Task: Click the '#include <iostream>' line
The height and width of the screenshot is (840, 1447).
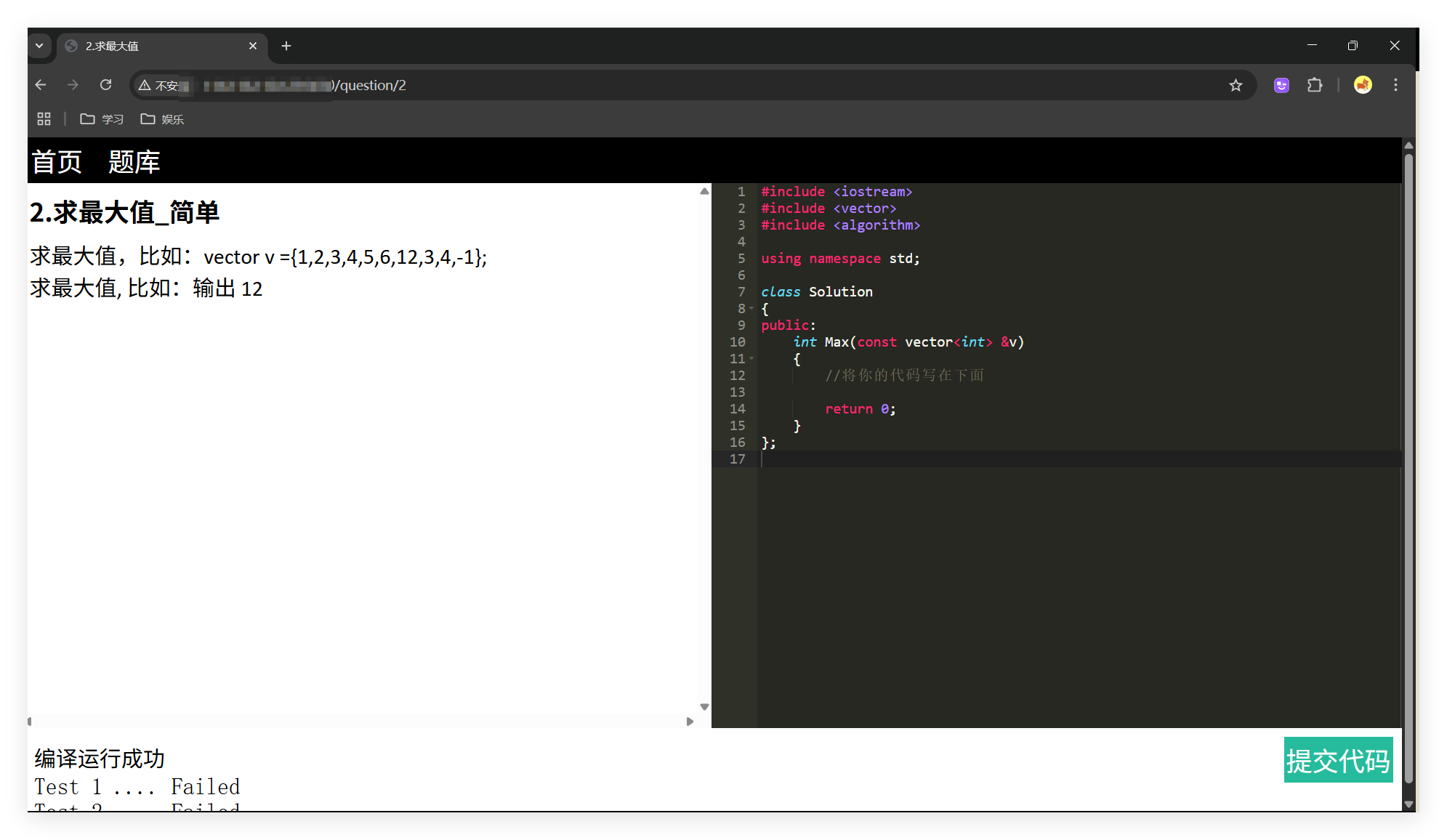Action: coord(837,192)
